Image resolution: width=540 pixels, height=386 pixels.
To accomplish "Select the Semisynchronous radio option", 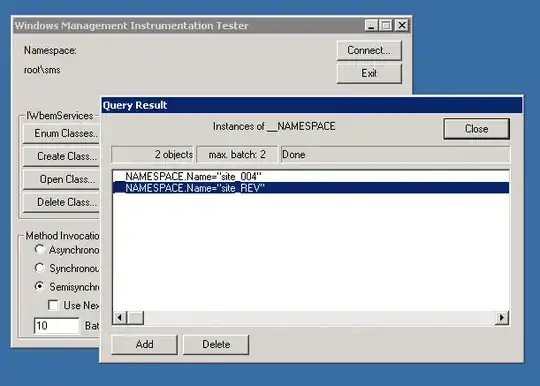I will 40,286.
